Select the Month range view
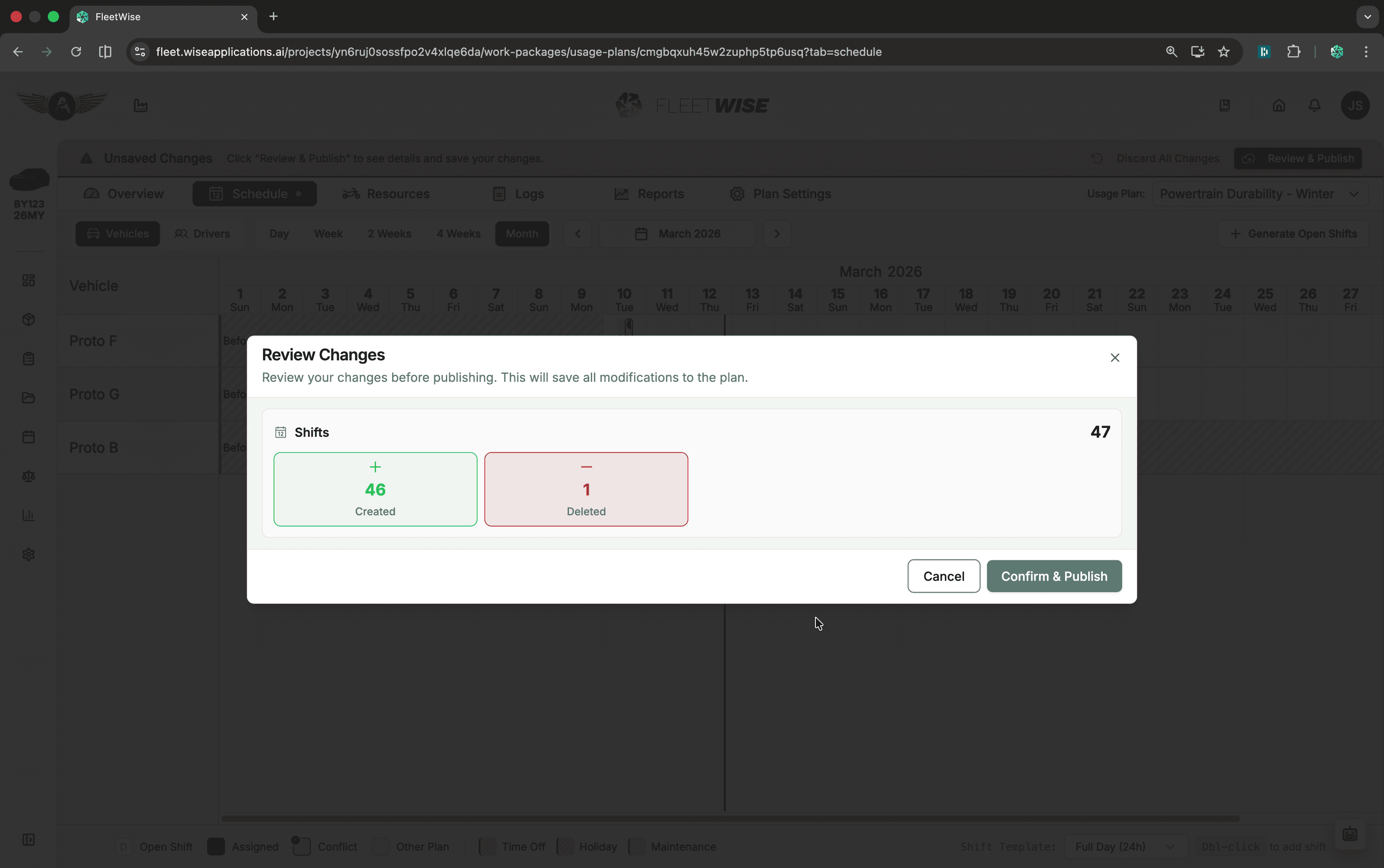The image size is (1384, 868). tap(522, 234)
